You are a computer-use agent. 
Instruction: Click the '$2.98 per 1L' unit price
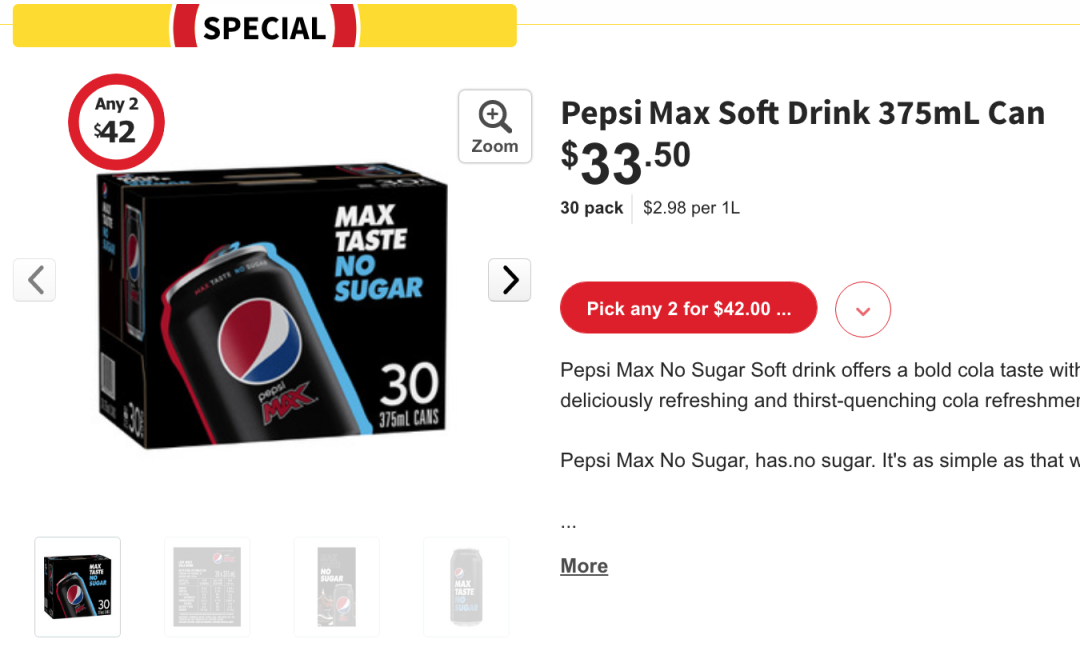[x=691, y=208]
